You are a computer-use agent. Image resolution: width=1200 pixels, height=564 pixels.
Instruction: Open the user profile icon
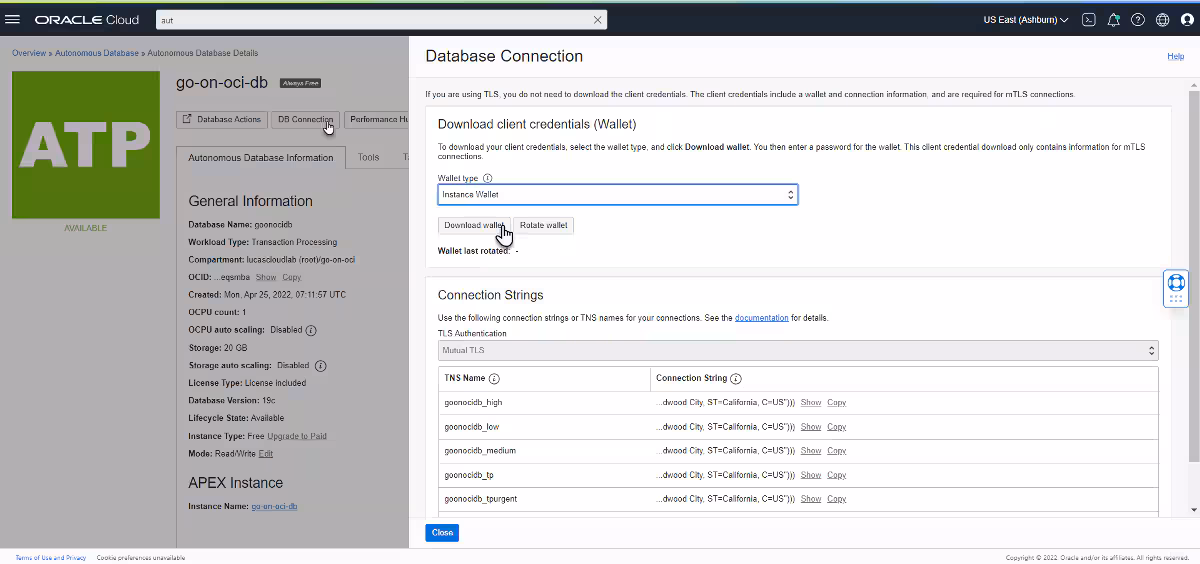click(x=1186, y=20)
